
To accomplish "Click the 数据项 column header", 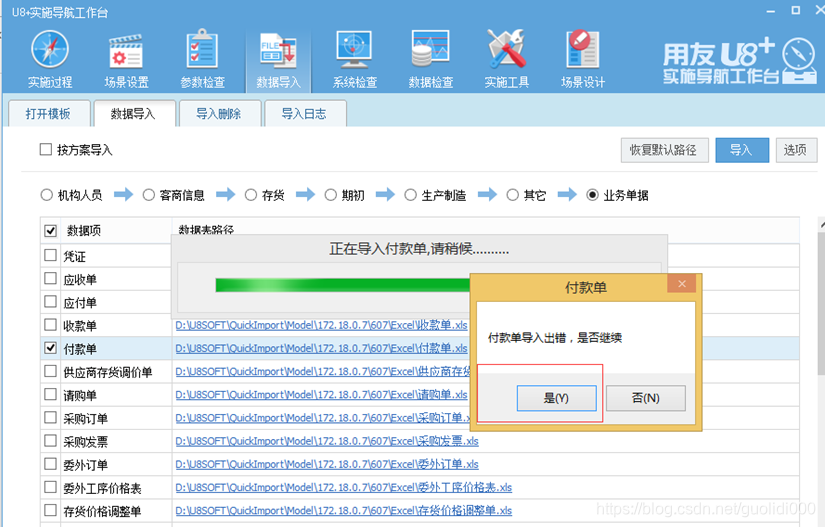I will tap(84, 230).
